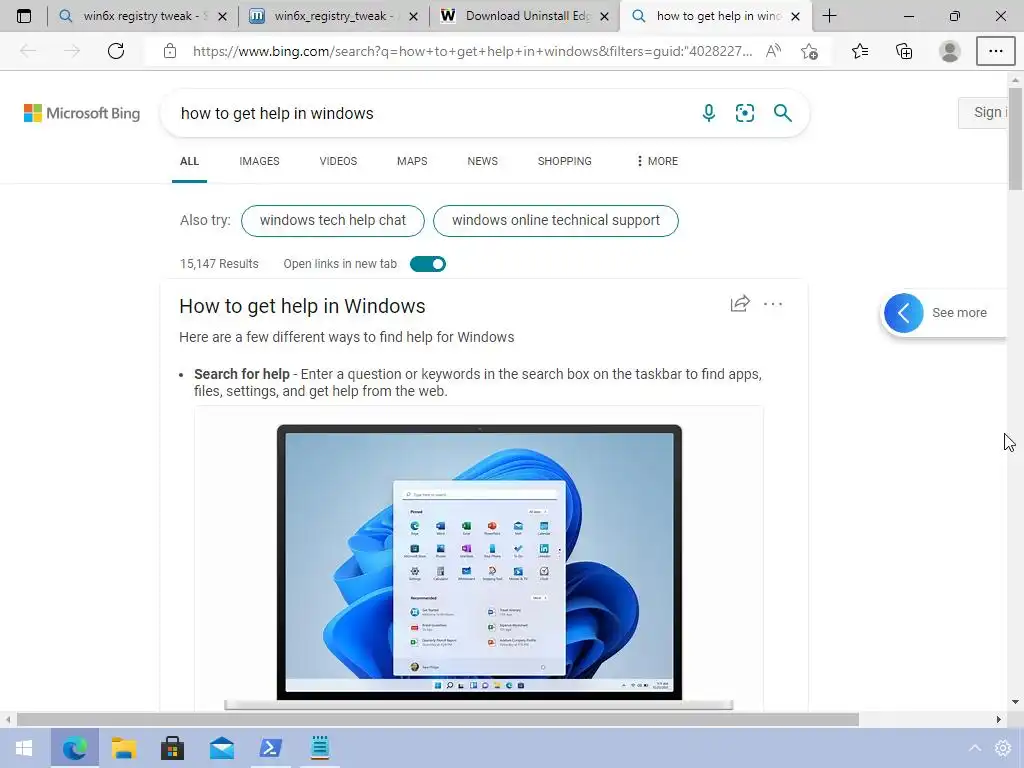
Task: Select the ALL results tab
Action: click(x=189, y=161)
